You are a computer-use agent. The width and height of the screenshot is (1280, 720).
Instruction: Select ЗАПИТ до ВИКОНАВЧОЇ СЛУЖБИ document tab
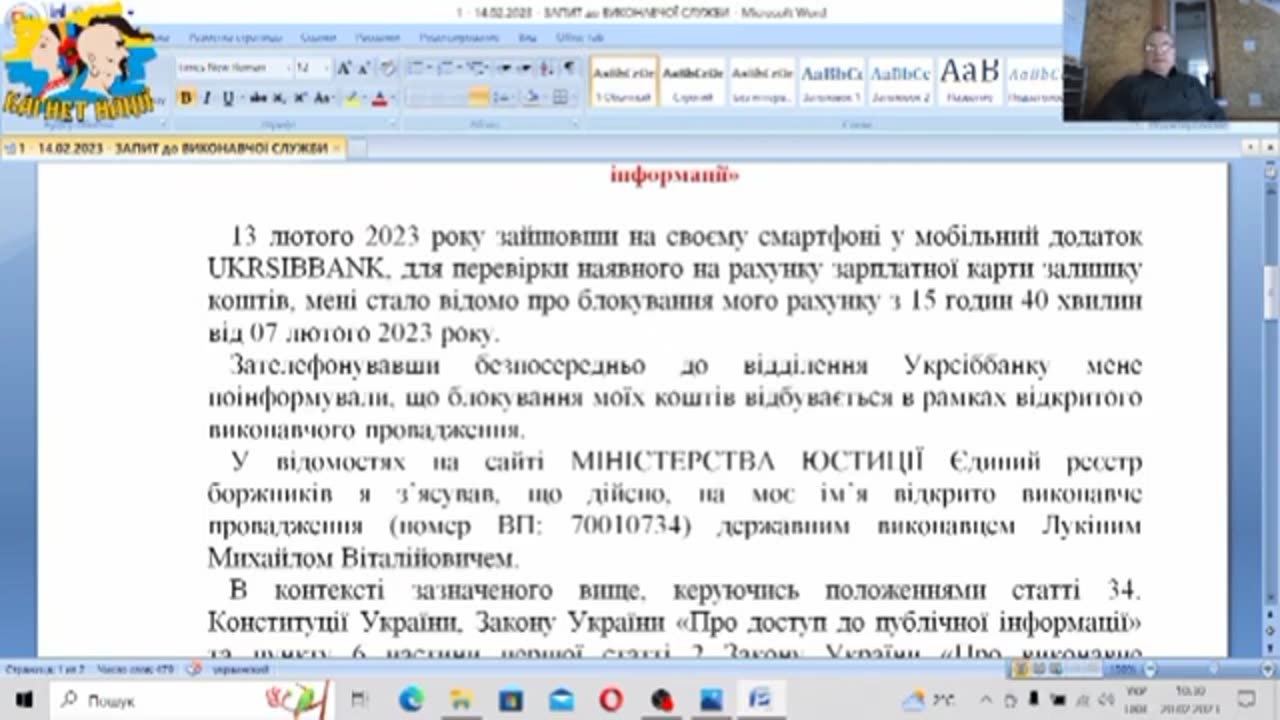pyautogui.click(x=173, y=148)
